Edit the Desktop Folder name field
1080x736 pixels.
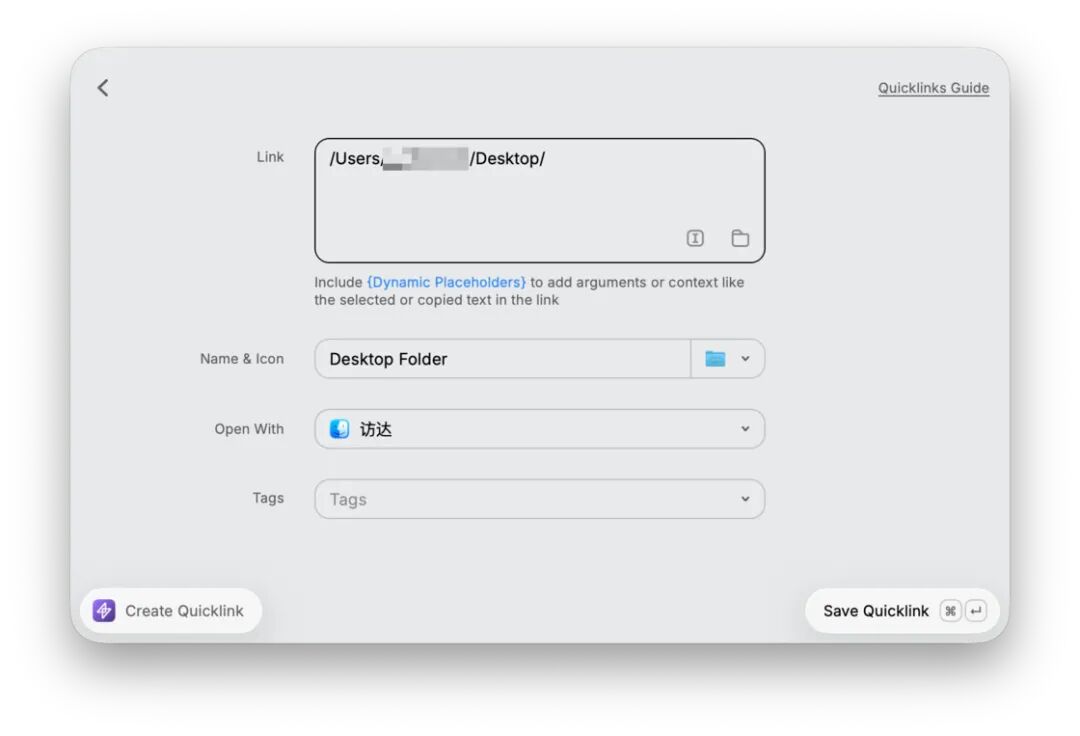click(502, 359)
